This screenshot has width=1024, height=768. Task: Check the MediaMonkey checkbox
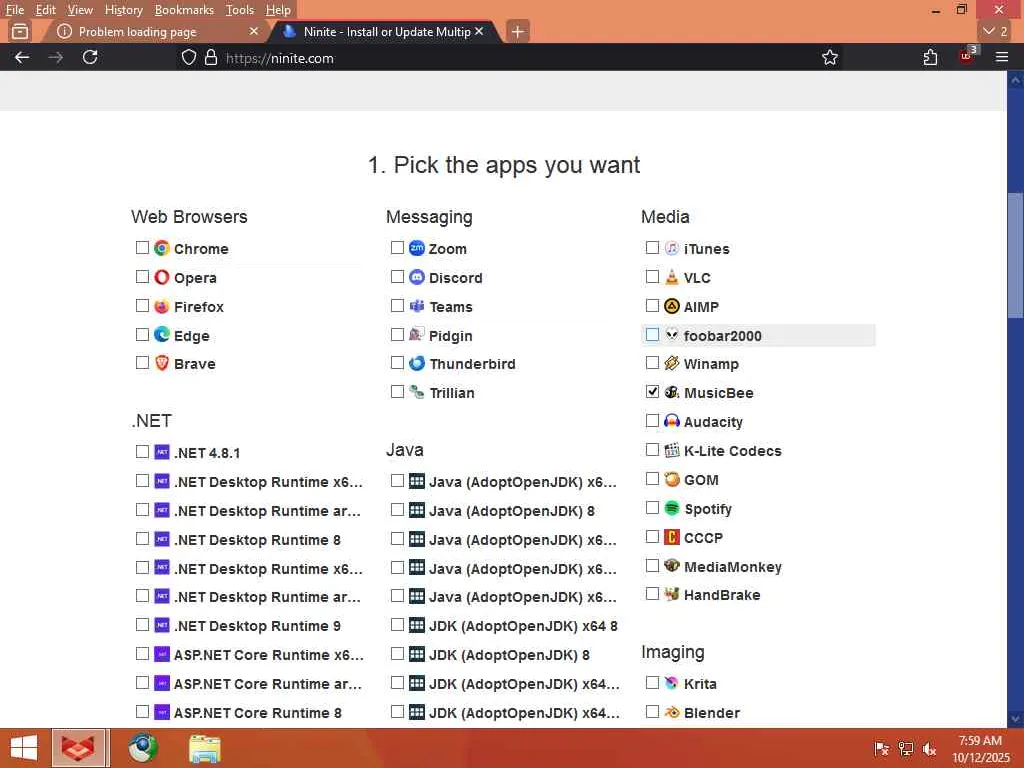pyautogui.click(x=652, y=566)
